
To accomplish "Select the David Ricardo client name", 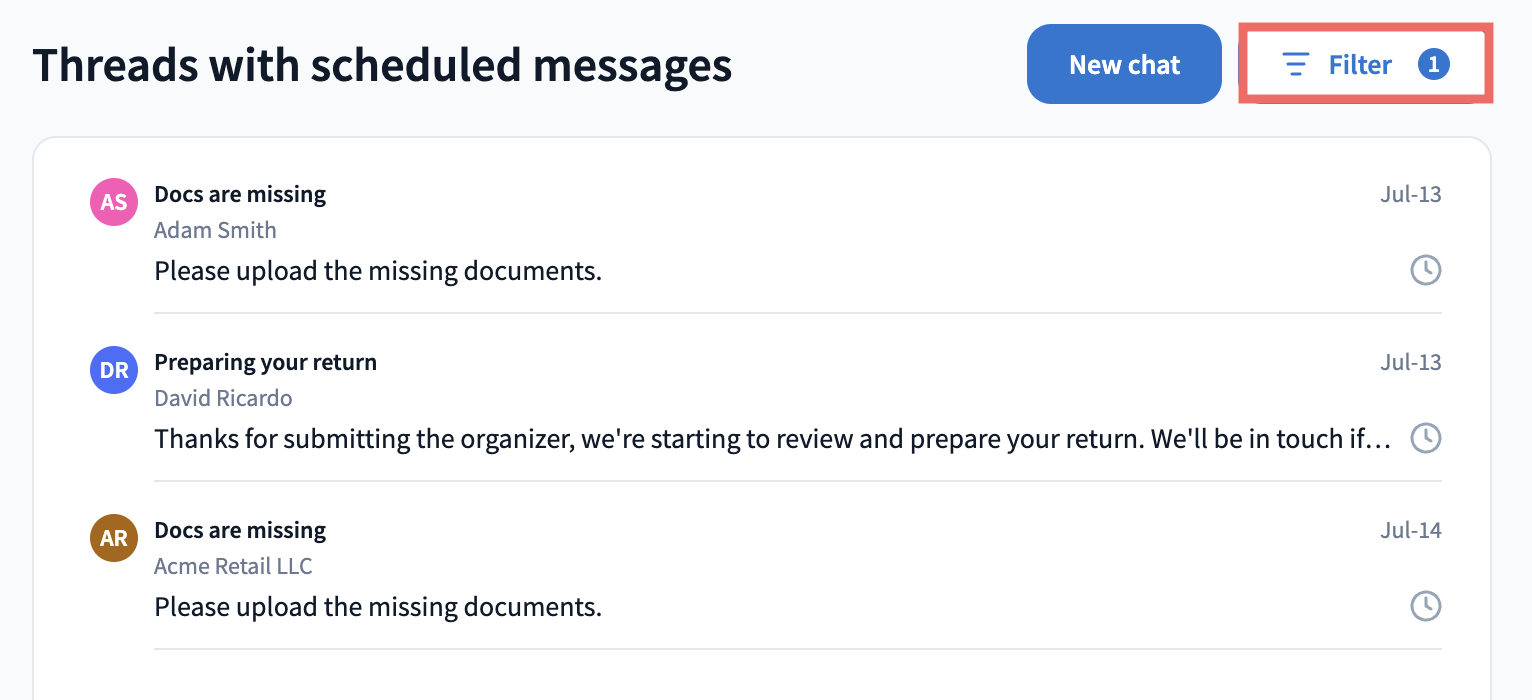I will pyautogui.click(x=223, y=398).
